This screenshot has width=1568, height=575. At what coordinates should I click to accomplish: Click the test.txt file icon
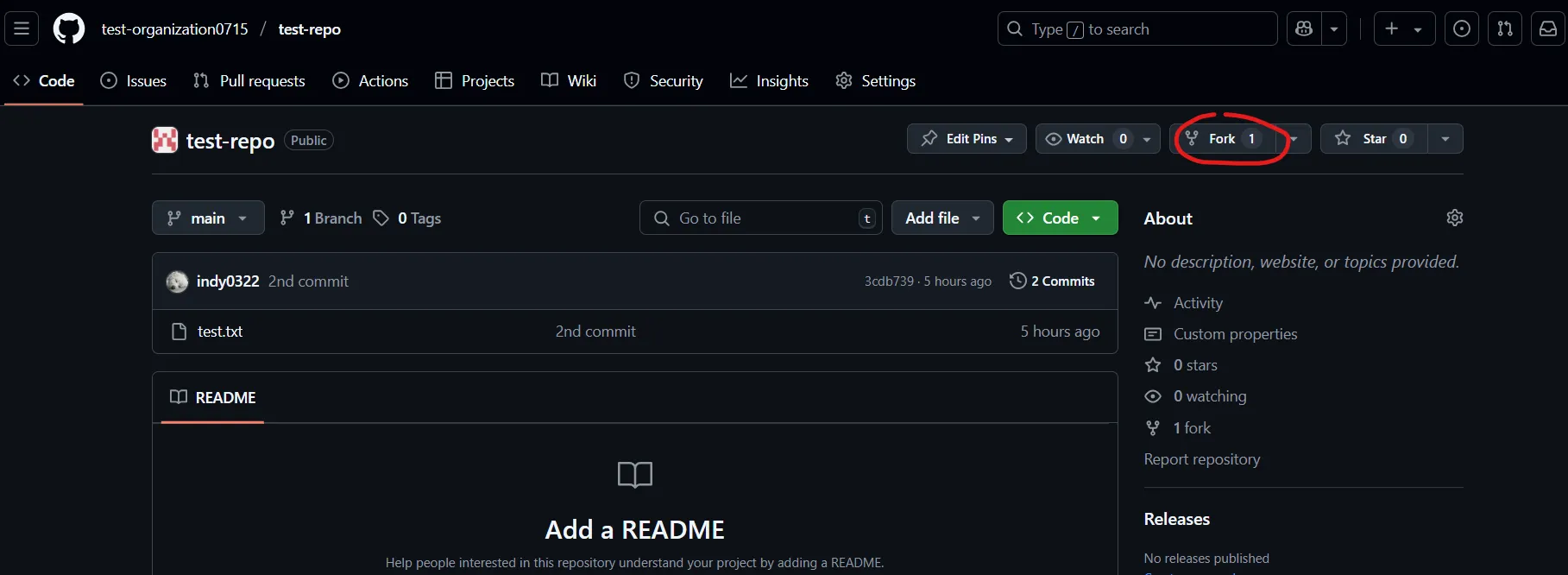click(179, 332)
